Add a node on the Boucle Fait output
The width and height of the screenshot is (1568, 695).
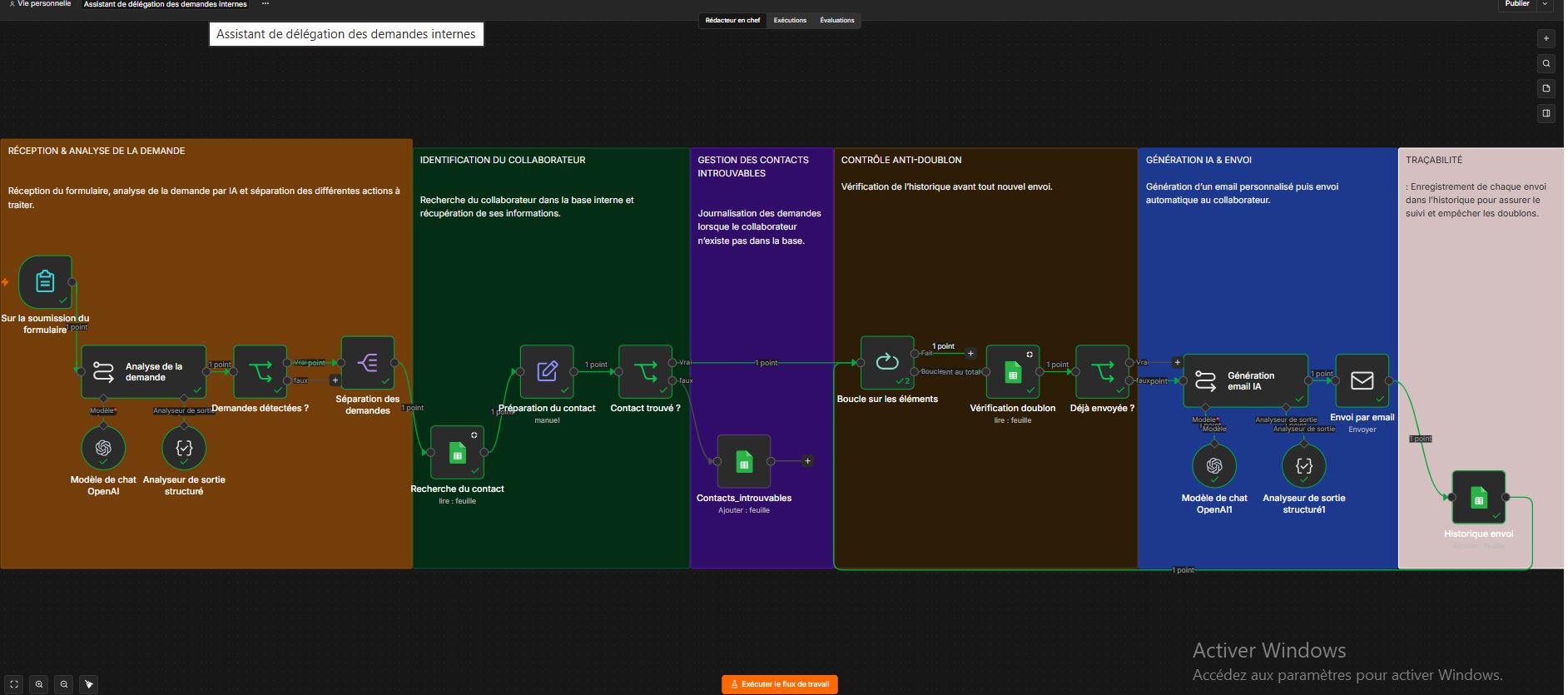pyautogui.click(x=970, y=354)
